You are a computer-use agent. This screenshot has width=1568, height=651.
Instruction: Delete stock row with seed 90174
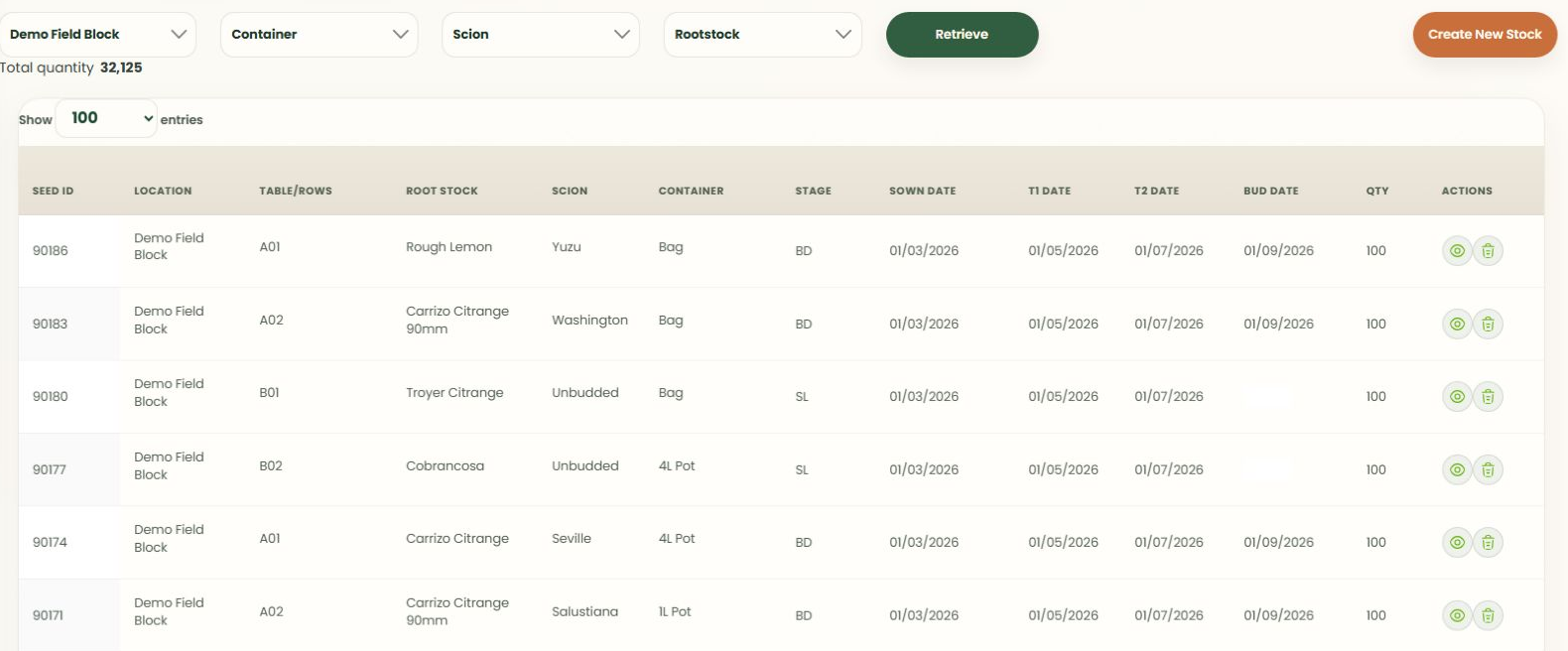(1488, 543)
